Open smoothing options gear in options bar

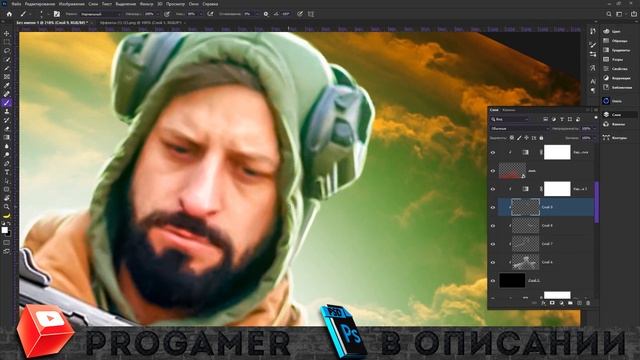[266, 14]
